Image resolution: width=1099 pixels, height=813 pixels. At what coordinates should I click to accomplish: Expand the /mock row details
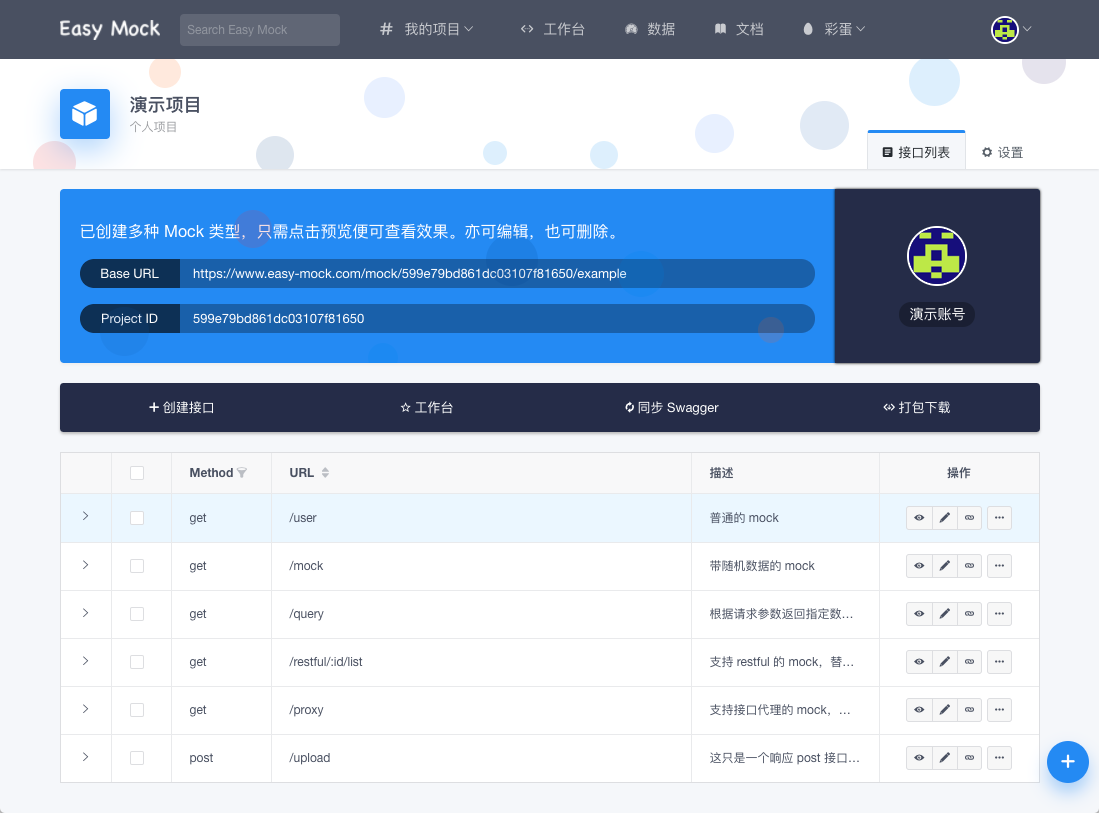86,565
